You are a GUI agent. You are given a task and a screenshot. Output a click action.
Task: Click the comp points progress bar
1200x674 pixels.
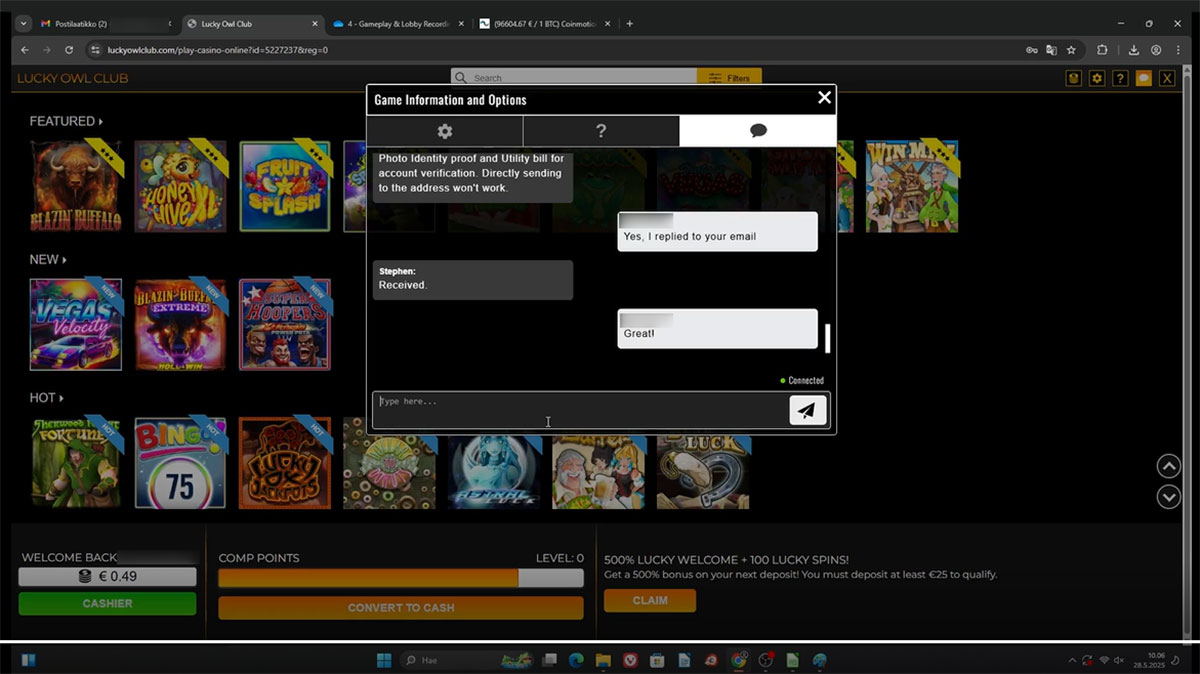tap(401, 578)
